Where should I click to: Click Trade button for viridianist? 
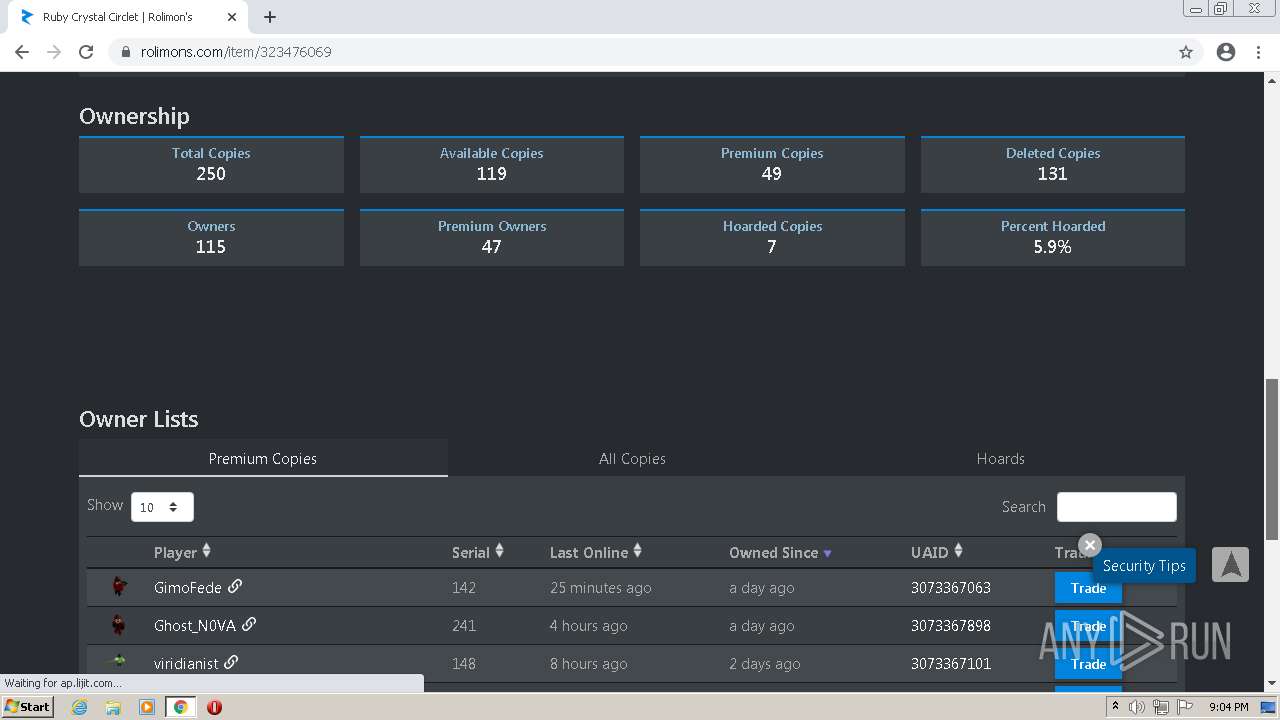1088,663
